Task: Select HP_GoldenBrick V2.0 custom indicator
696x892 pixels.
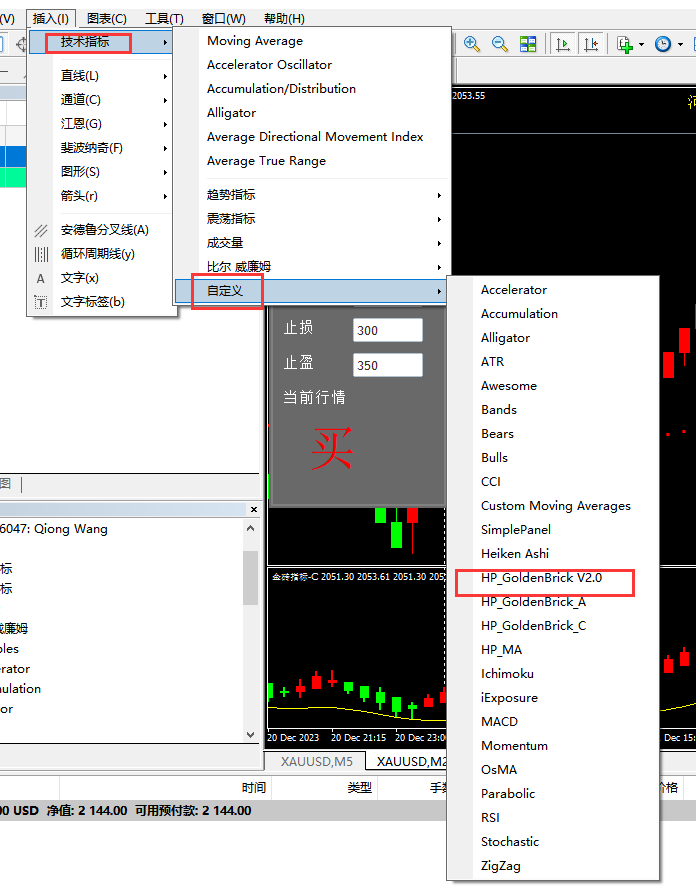Action: tap(541, 578)
